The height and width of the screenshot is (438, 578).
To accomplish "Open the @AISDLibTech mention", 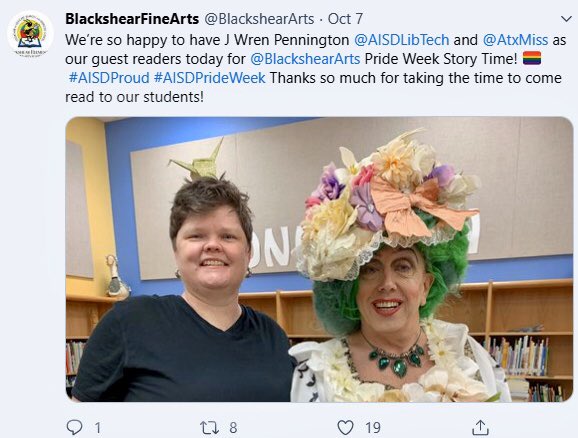I will [x=401, y=39].
